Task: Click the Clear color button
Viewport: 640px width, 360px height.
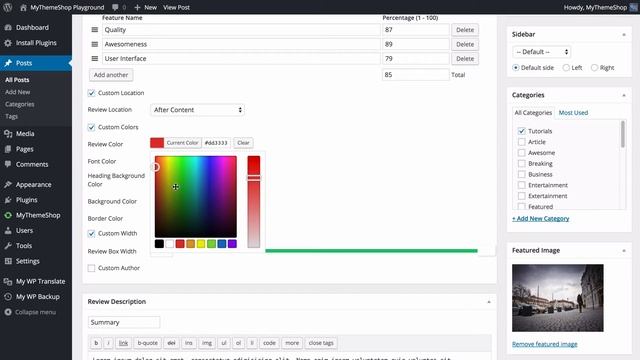Action: pyautogui.click(x=243, y=143)
